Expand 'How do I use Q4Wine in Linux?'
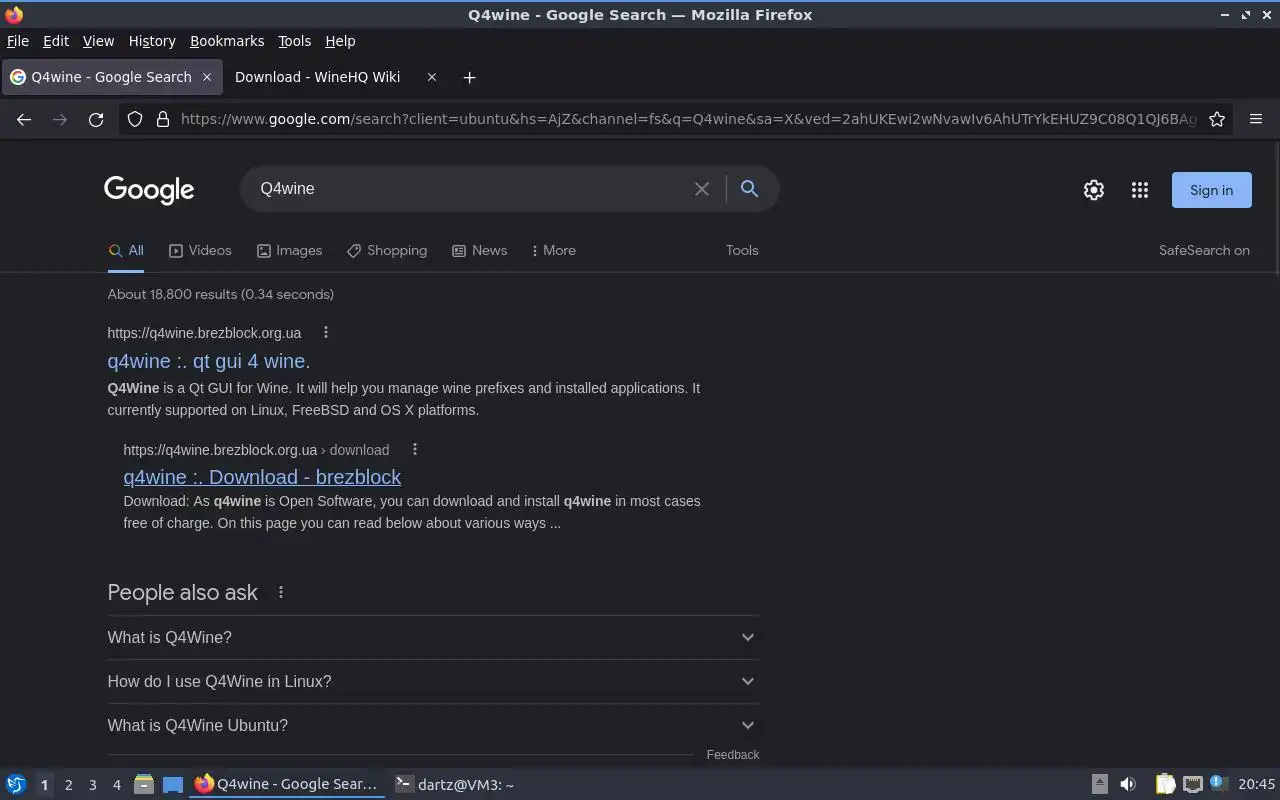Viewport: 1280px width, 800px height. click(x=433, y=681)
